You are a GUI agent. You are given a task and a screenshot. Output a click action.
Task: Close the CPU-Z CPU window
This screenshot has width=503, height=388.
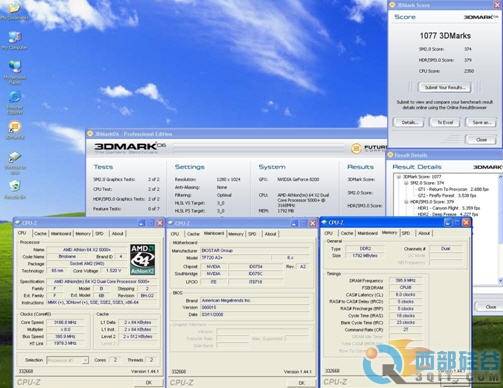coord(160,223)
